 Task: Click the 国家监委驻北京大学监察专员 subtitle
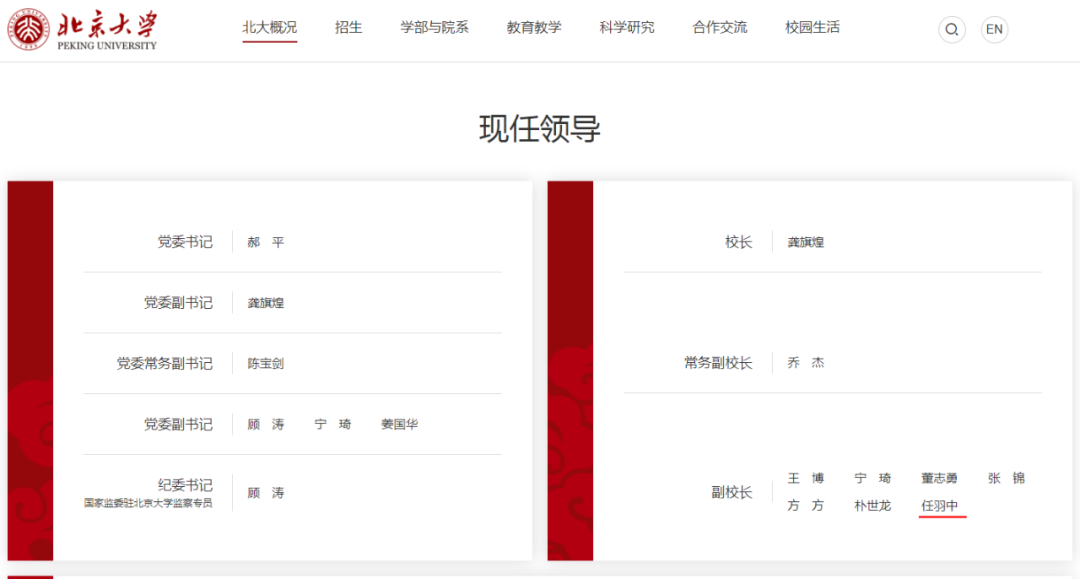pyautogui.click(x=148, y=503)
